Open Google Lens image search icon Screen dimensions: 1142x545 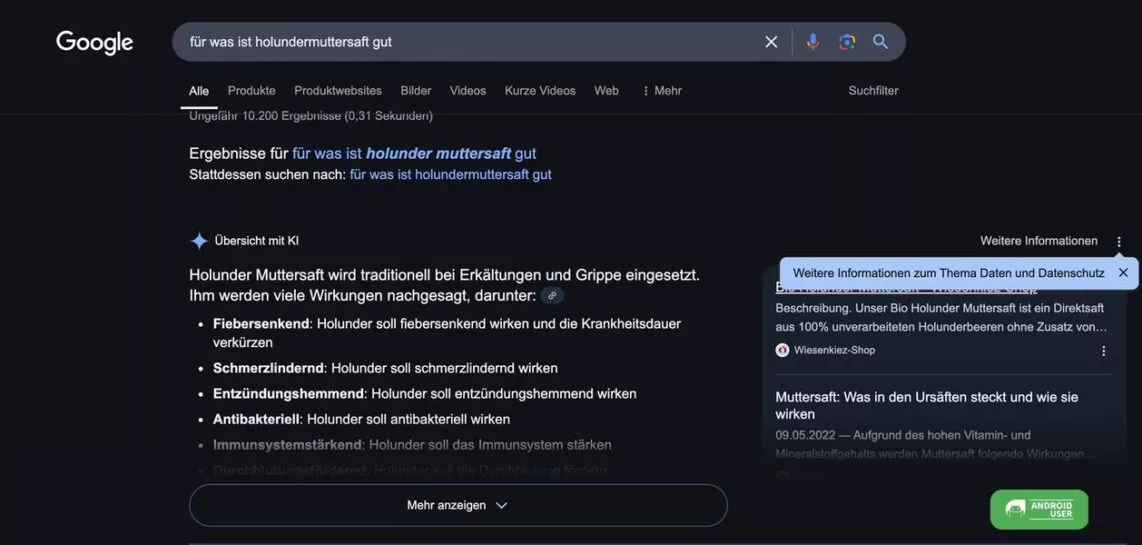pyautogui.click(x=846, y=42)
